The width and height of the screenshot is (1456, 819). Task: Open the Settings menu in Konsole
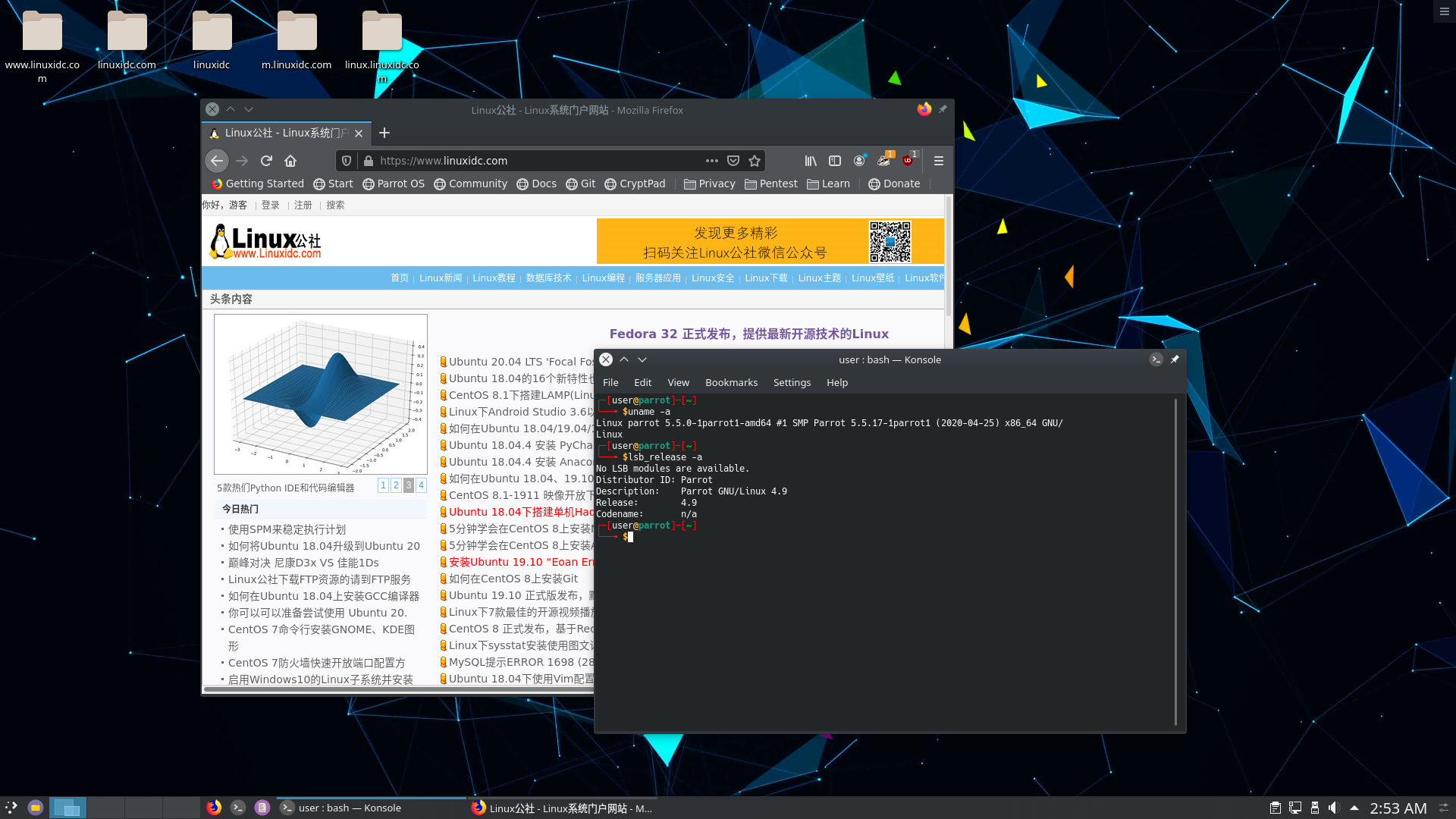[792, 382]
